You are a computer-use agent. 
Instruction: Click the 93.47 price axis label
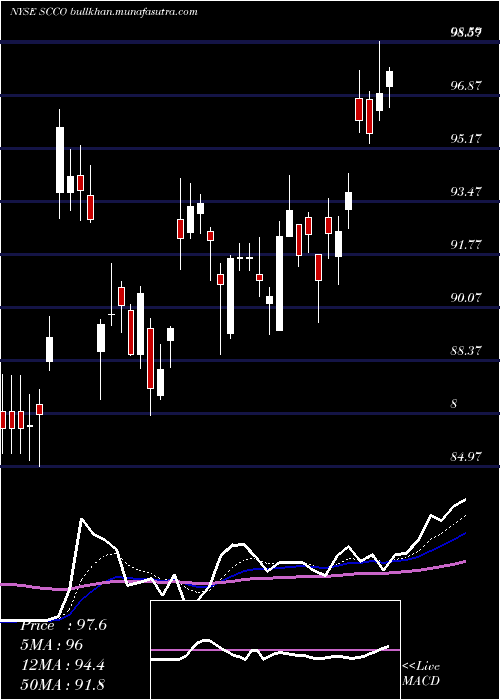click(467, 192)
